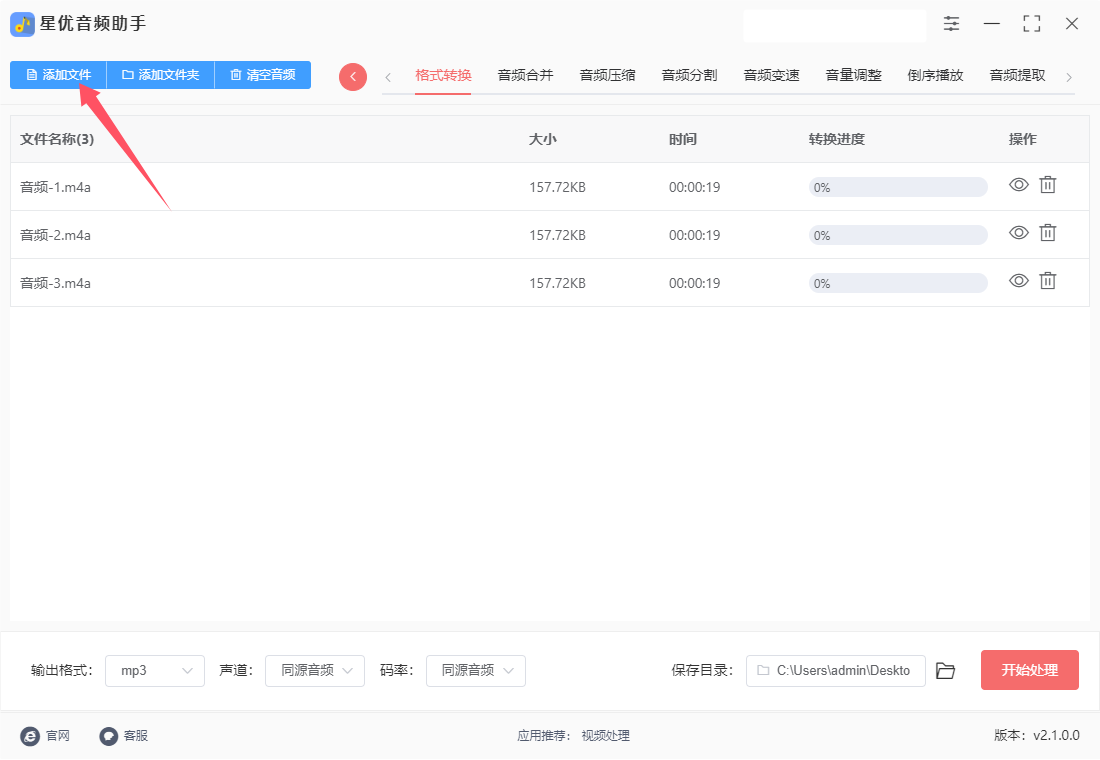The width and height of the screenshot is (1100, 760).
Task: Click the 转换进度 column header
Action: [836, 139]
